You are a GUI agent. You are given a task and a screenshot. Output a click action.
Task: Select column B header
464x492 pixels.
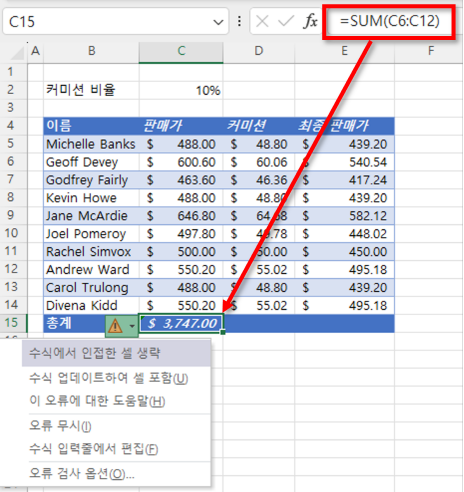click(91, 51)
